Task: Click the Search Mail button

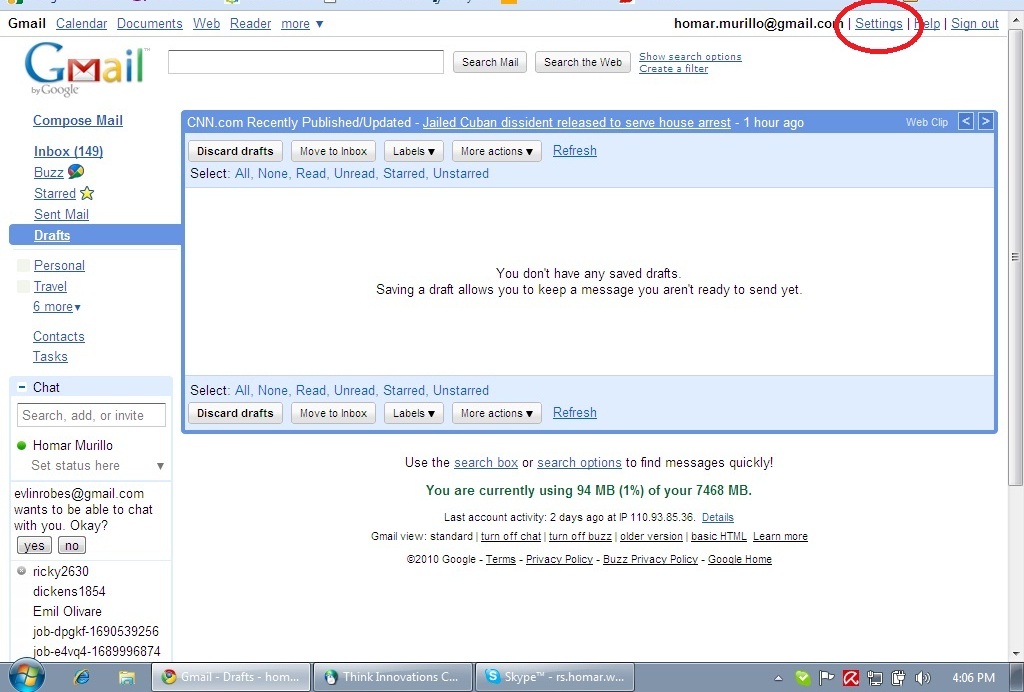Action: (490, 62)
